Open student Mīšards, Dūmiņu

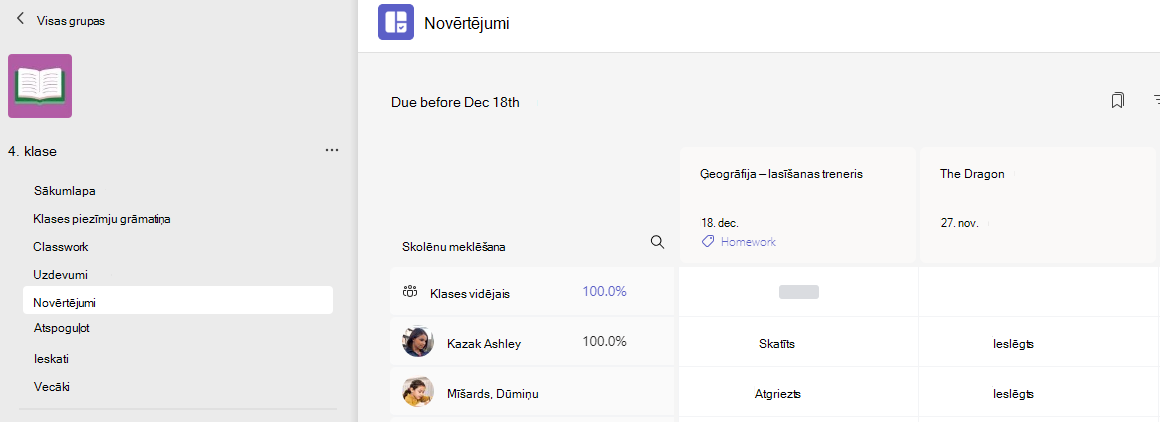493,394
